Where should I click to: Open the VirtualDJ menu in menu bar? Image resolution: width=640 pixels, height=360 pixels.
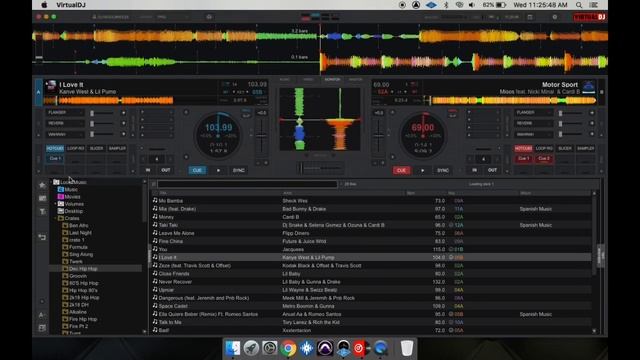(x=71, y=5)
